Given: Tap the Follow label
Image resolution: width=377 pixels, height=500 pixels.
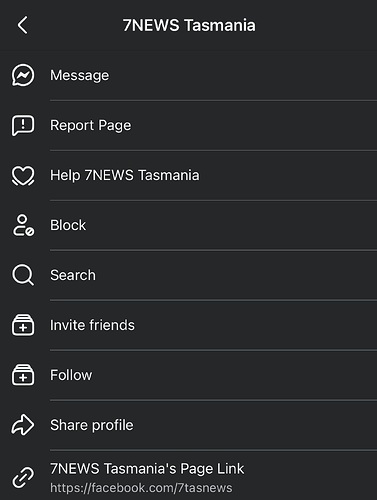Looking at the screenshot, I should click(x=71, y=375).
